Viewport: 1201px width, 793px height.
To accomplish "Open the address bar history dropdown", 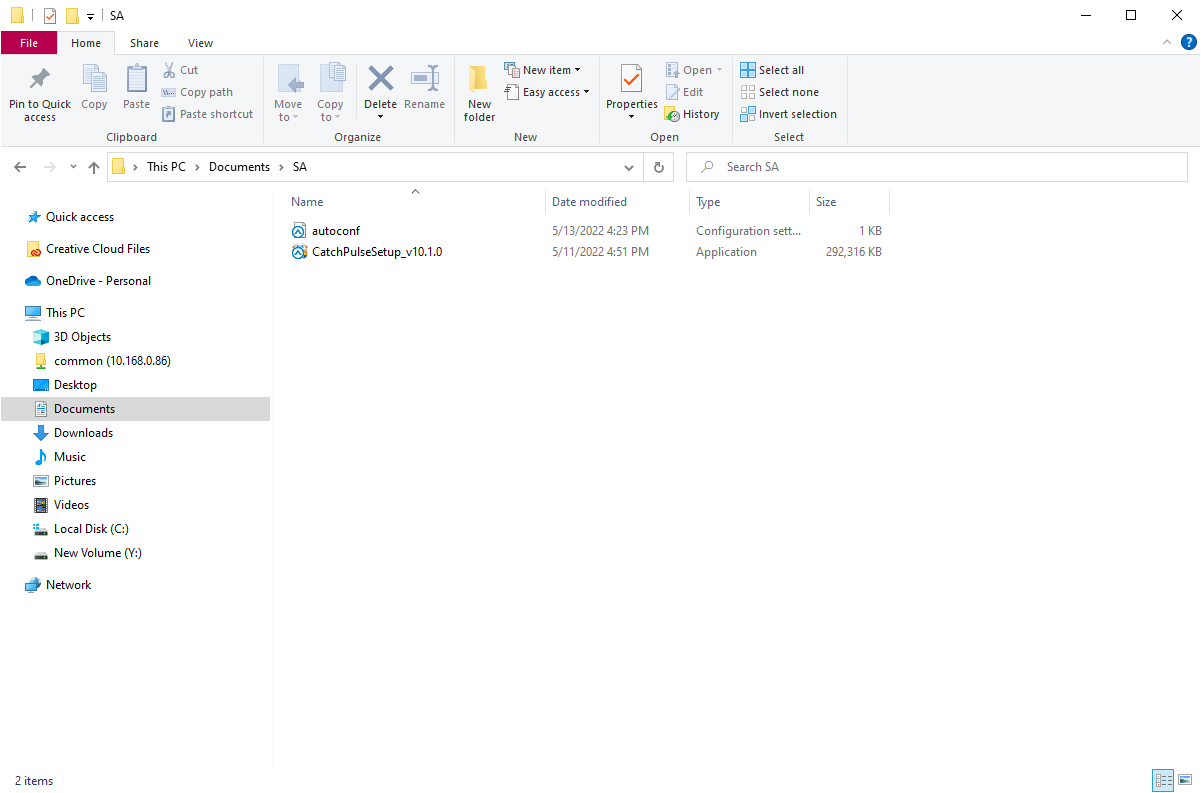I will point(629,167).
